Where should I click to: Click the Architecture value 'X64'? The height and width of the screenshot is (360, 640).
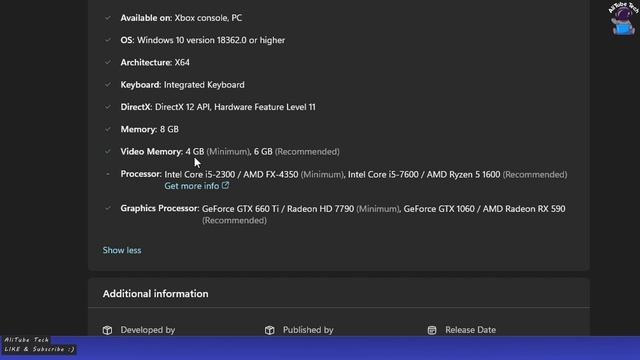point(182,62)
